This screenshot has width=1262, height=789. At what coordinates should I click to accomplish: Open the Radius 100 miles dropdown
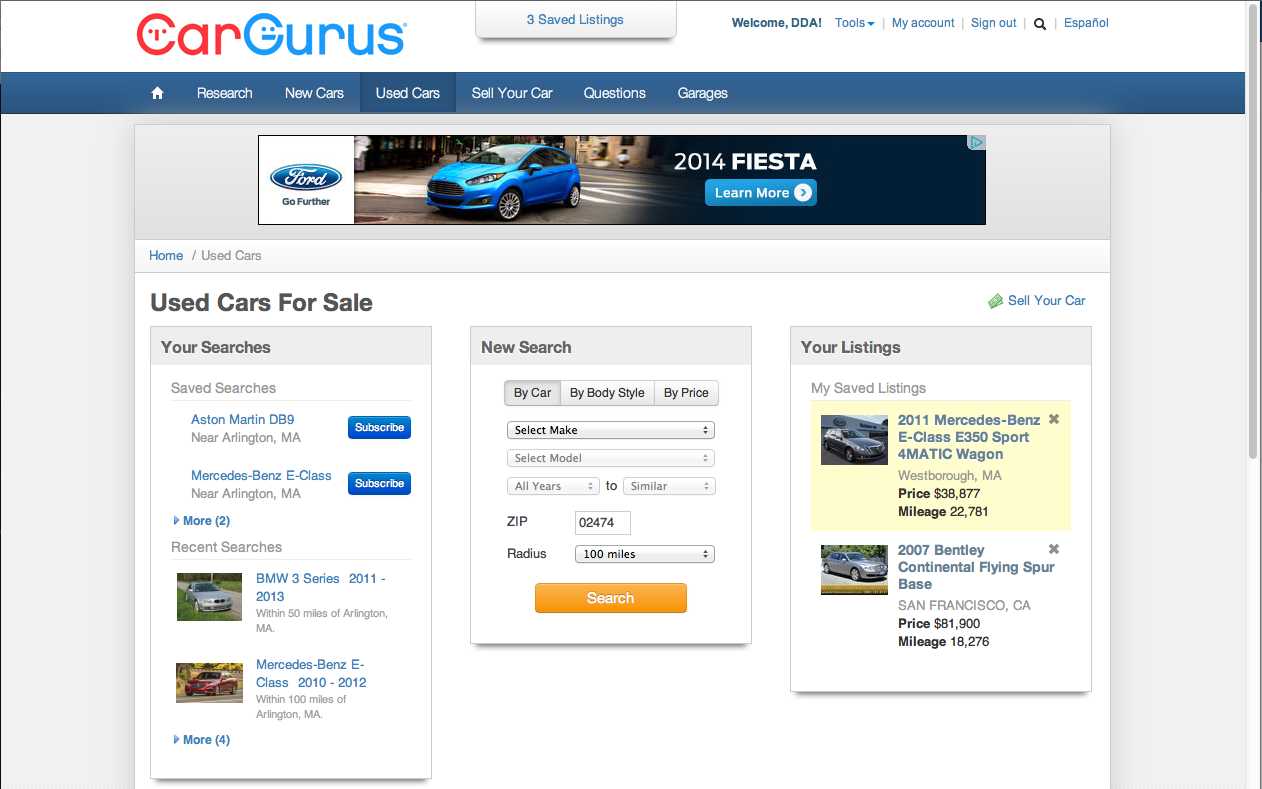(645, 554)
